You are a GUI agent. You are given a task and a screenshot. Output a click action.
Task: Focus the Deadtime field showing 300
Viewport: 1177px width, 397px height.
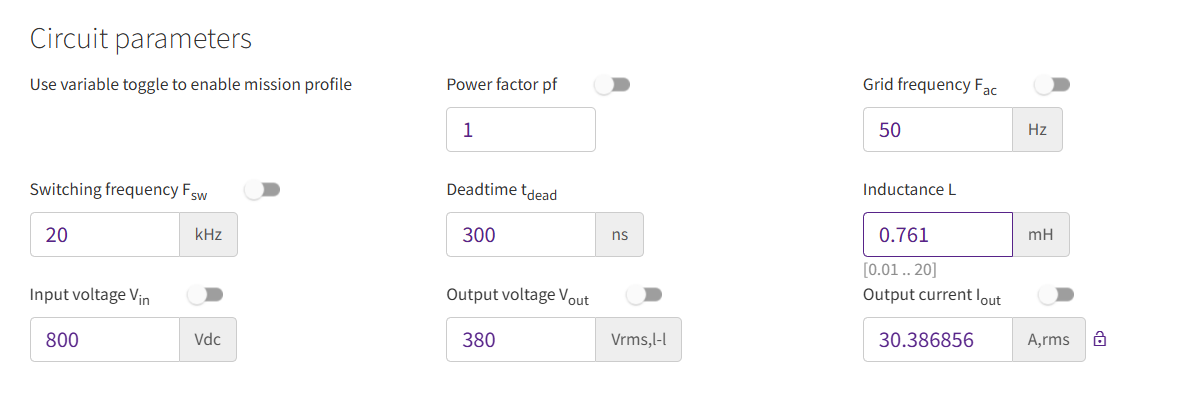(x=521, y=235)
